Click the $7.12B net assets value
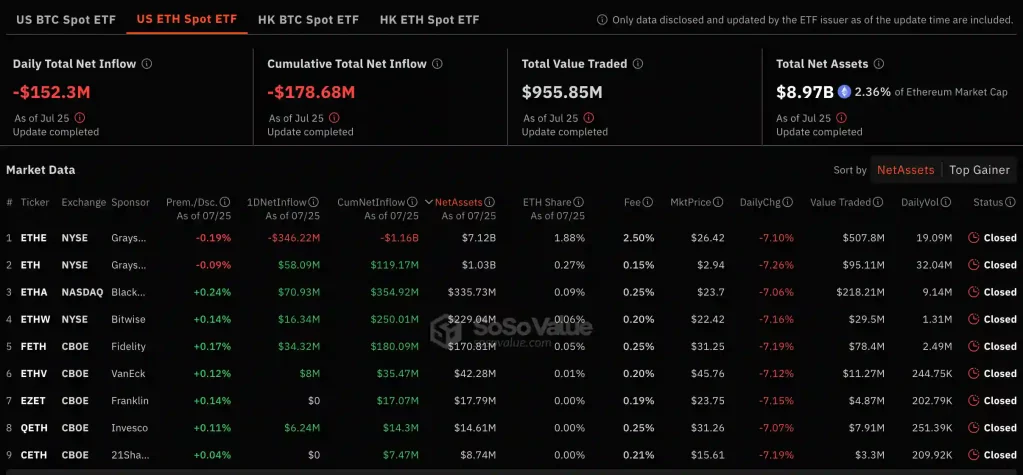The image size is (1023, 475). 478,238
